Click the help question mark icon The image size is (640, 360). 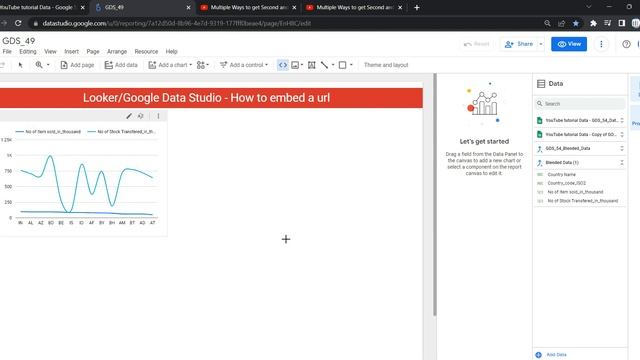tap(626, 44)
